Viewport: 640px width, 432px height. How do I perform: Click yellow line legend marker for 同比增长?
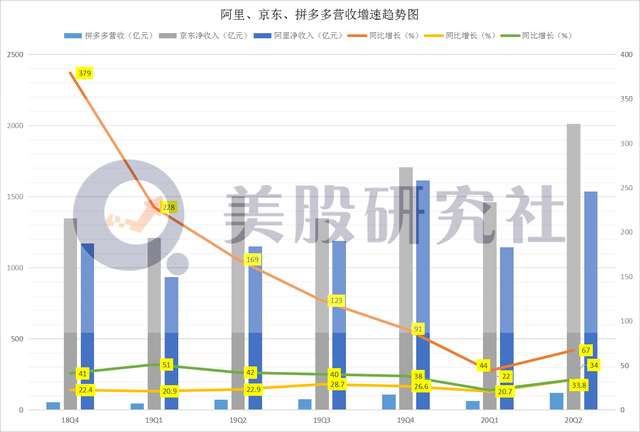433,36
